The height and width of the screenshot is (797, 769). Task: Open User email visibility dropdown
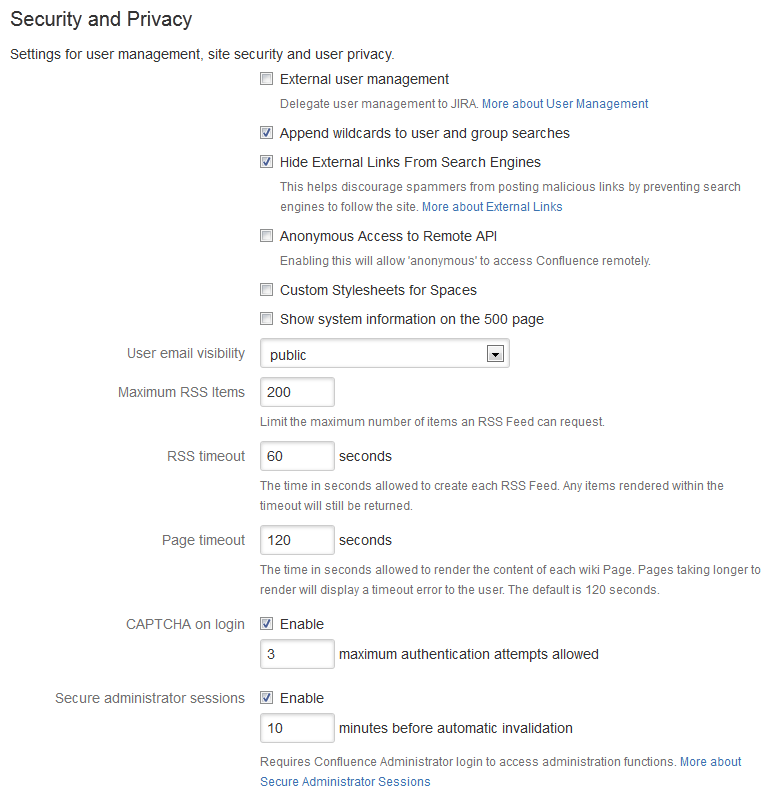pos(384,354)
